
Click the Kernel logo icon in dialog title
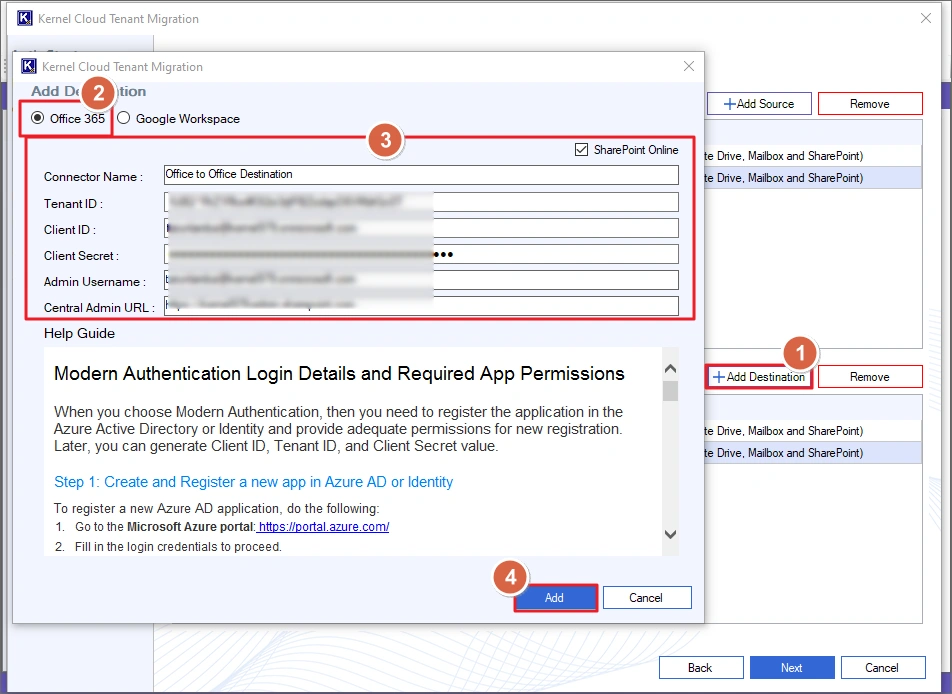29,67
